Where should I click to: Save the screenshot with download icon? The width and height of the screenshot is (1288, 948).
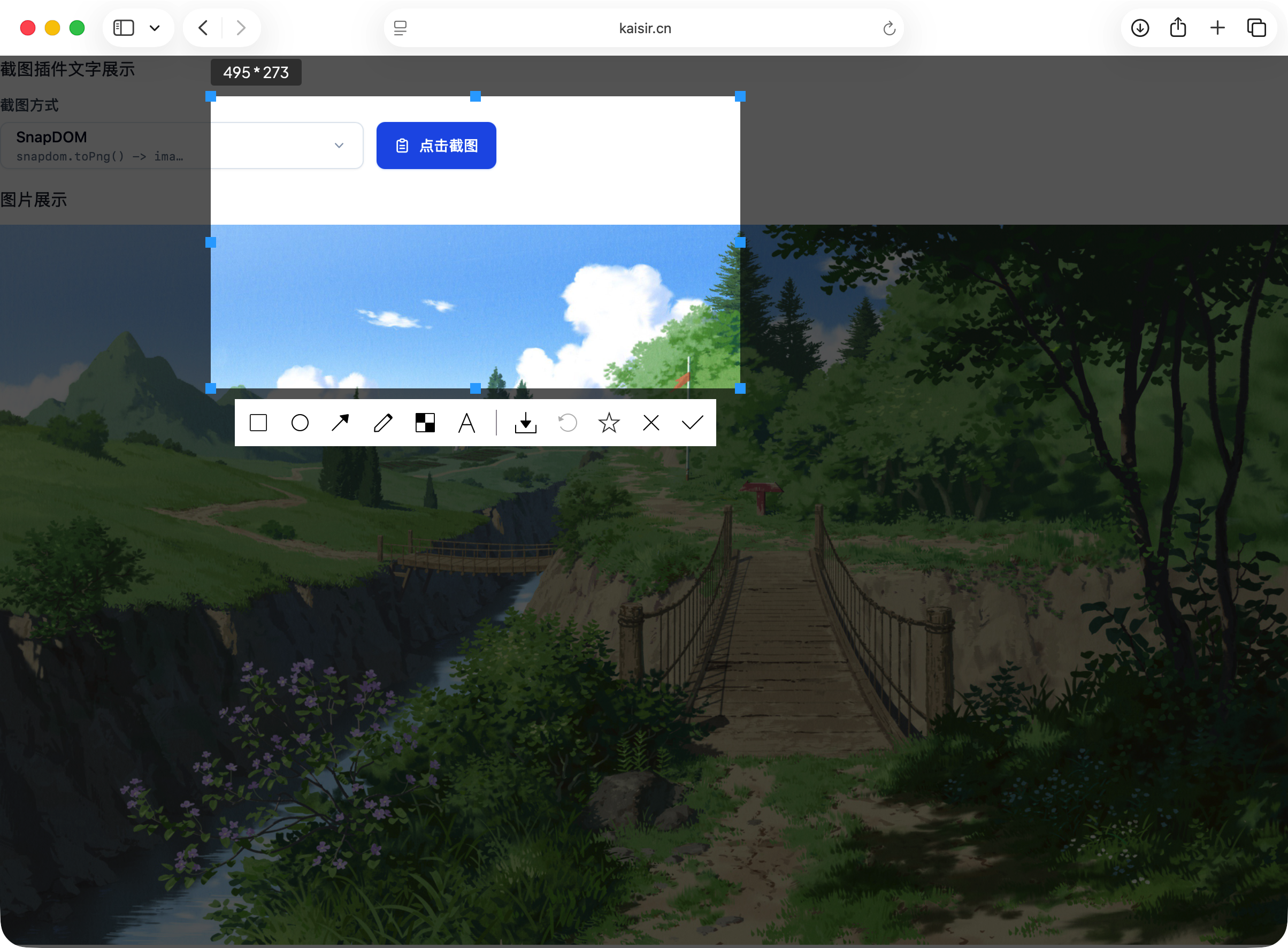[526, 423]
